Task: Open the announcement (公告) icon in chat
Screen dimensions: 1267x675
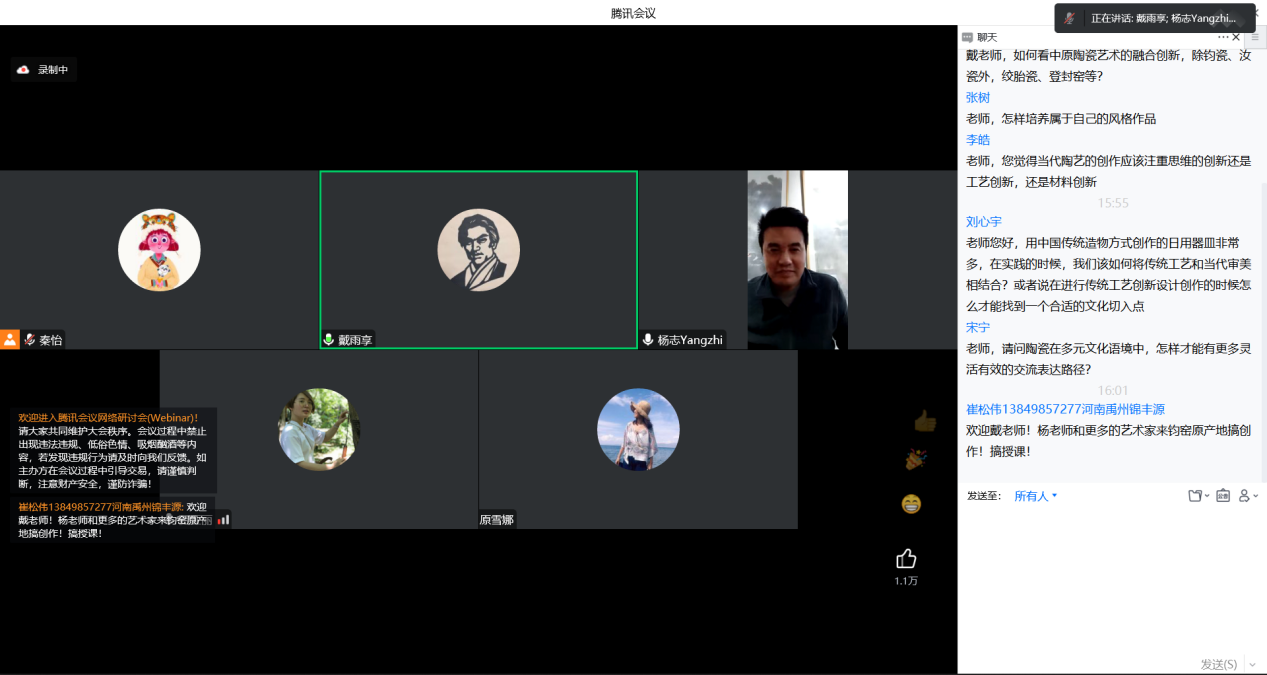Action: pos(1222,496)
